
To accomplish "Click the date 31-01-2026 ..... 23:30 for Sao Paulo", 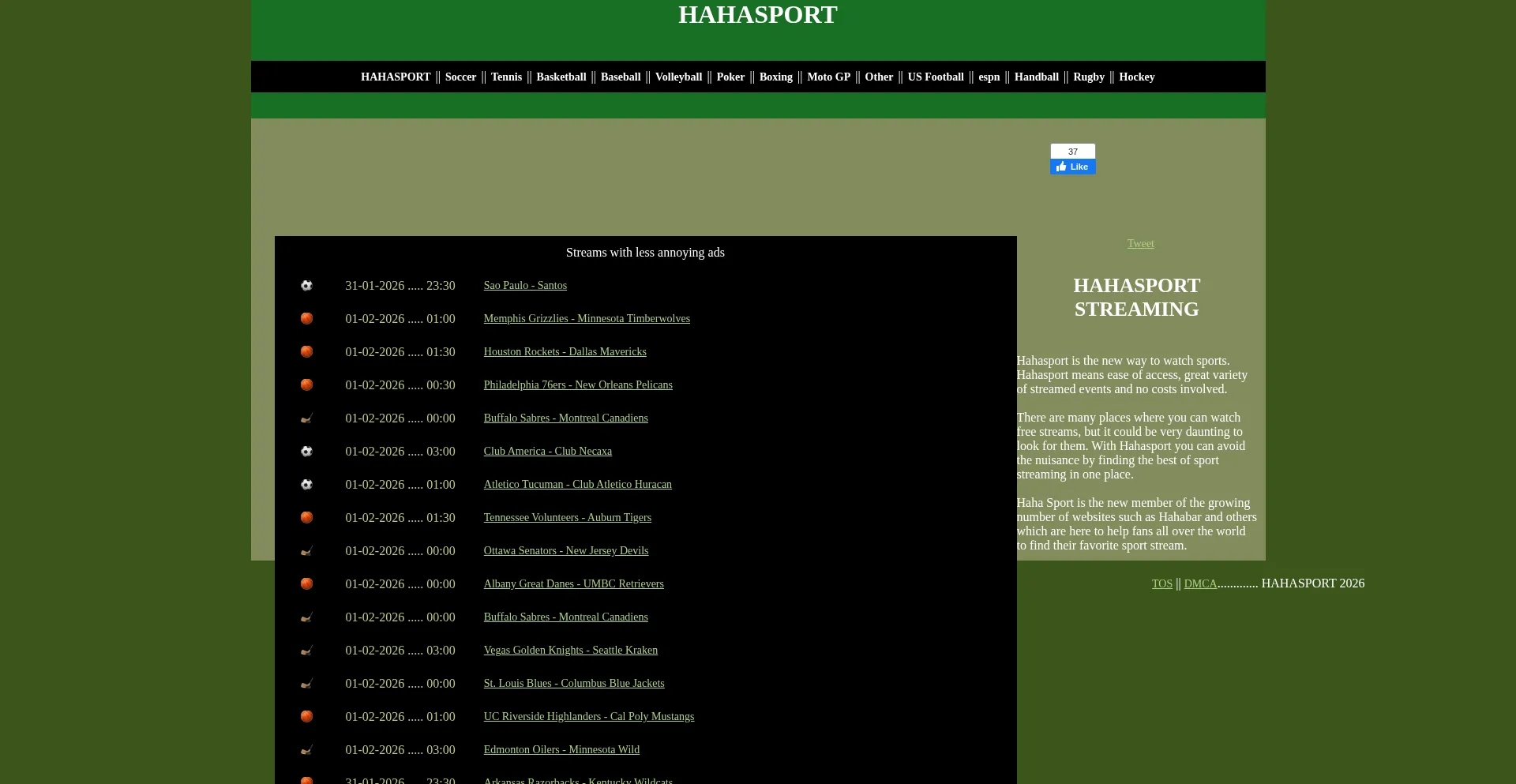I will click(x=400, y=286).
